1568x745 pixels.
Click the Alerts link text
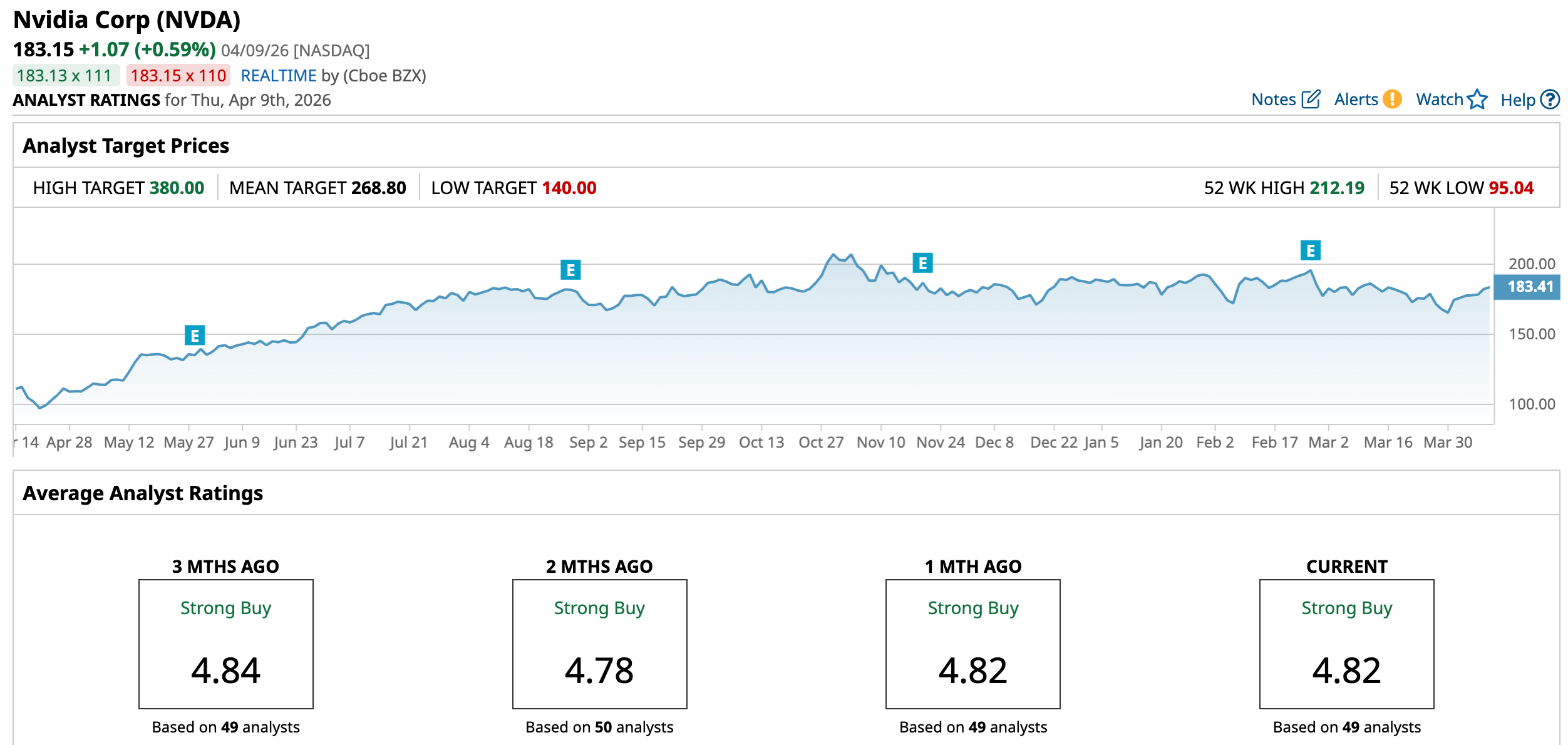click(1356, 100)
